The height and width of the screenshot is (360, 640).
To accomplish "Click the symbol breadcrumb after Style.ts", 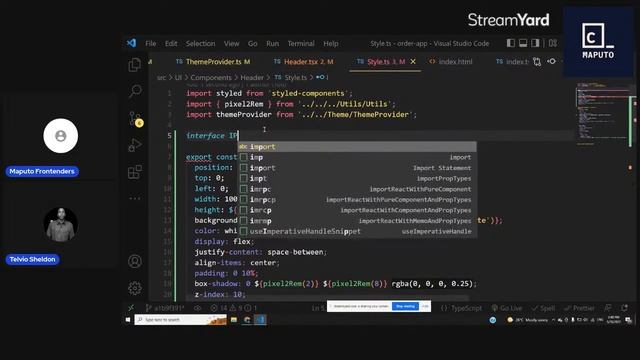I will click(x=321, y=77).
